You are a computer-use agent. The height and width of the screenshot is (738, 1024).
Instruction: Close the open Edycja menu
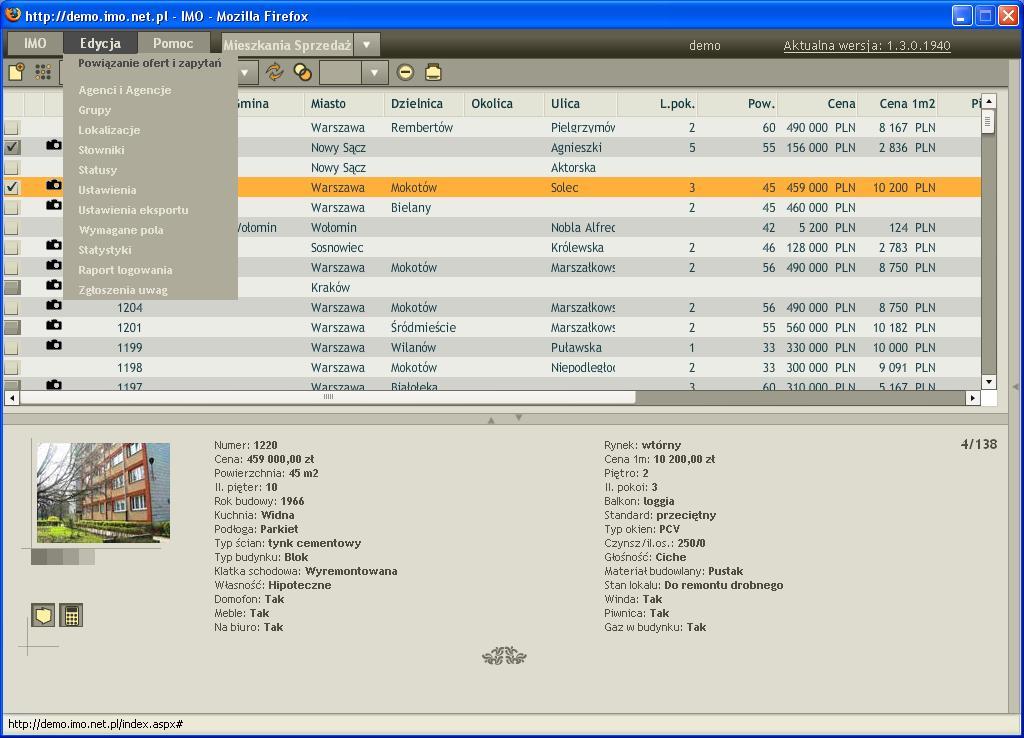pos(101,44)
